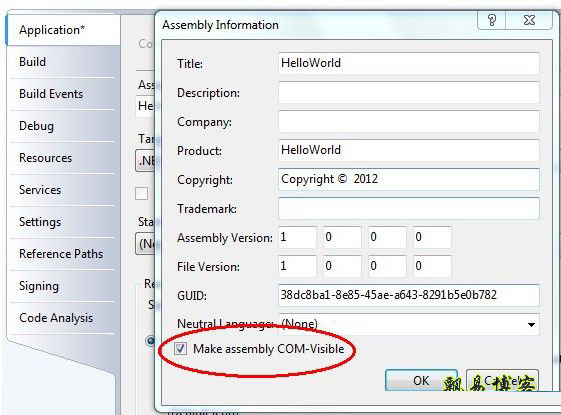Viewport: 561px width, 415px height.
Task: Close the Assembly Information dialog
Action: pos(529,20)
